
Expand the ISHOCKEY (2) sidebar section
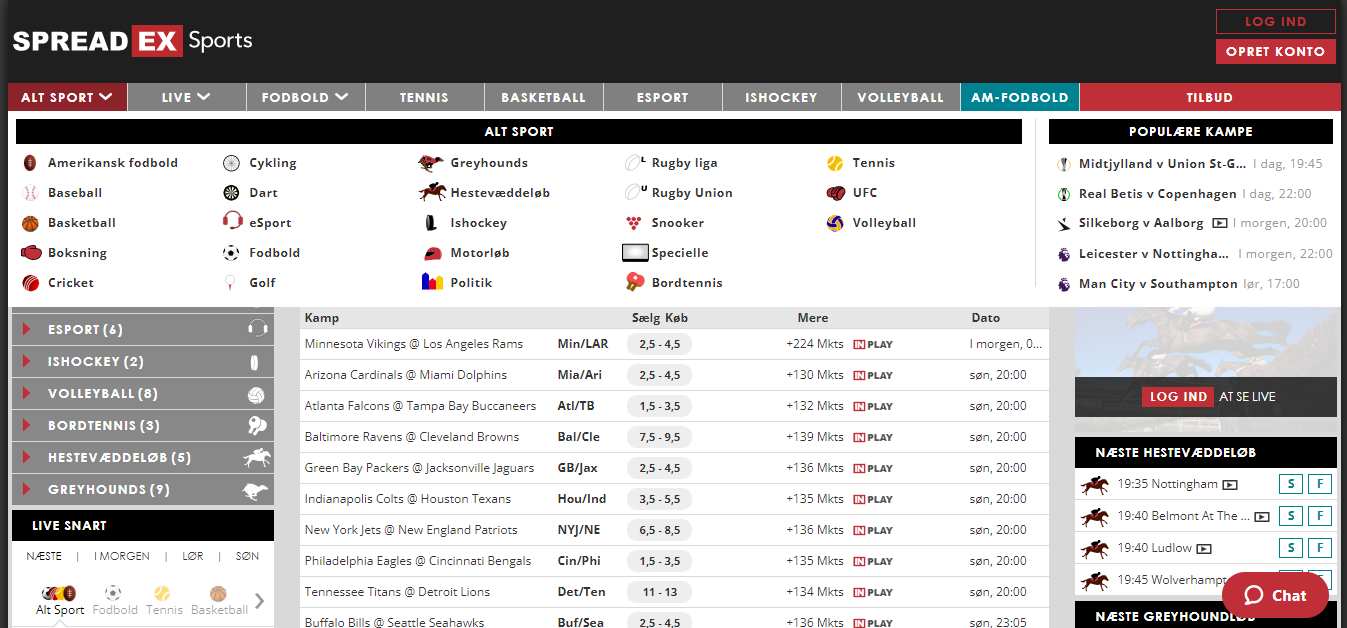tap(142, 361)
